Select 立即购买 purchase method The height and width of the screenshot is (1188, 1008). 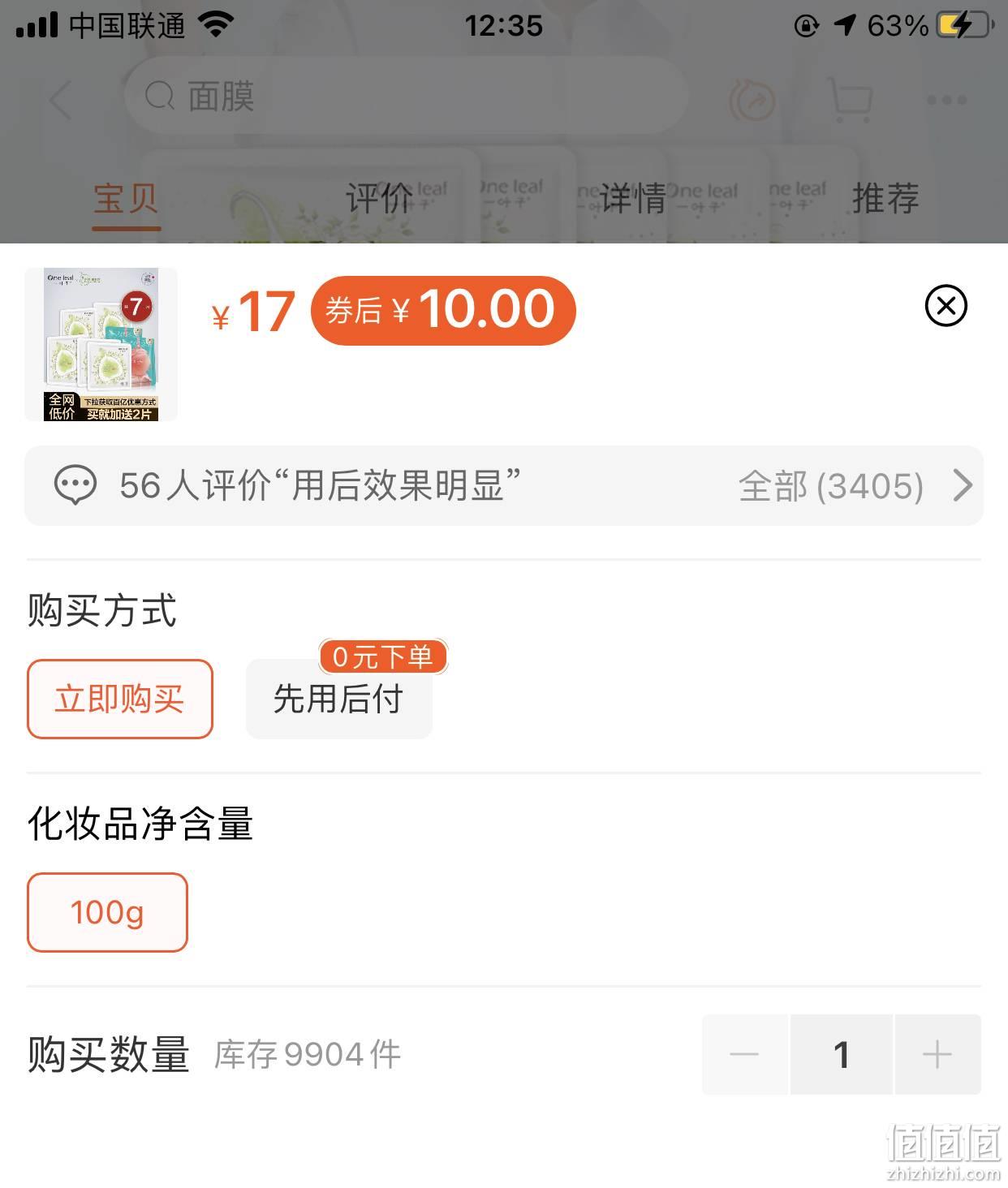pos(120,699)
